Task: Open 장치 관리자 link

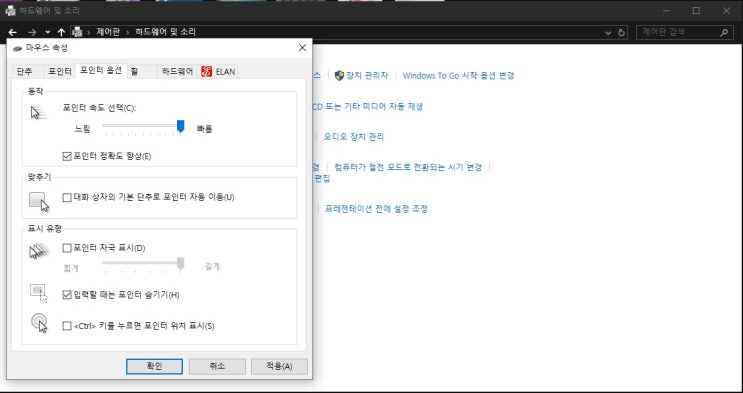Action: [367, 75]
